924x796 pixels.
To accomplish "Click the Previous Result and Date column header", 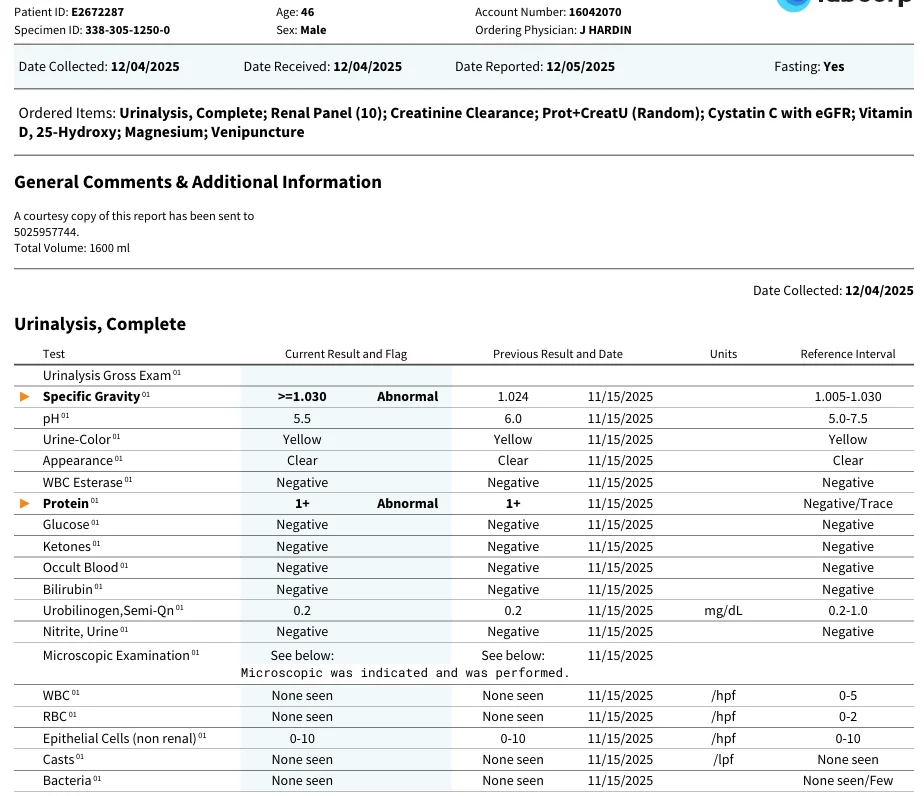I will point(557,354).
